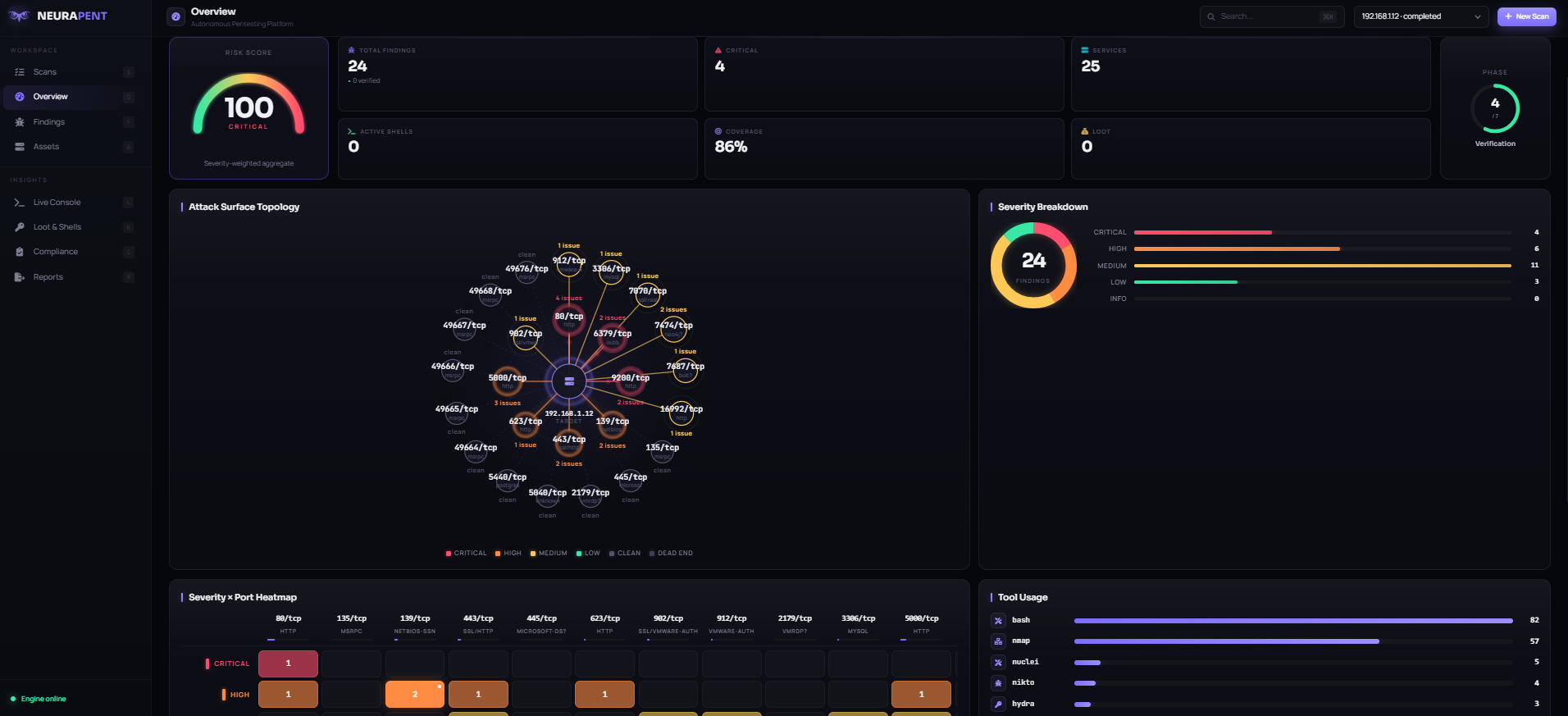Screen dimensions: 1568x716
Task: Click the bash usage bar
Action: pos(1293,621)
